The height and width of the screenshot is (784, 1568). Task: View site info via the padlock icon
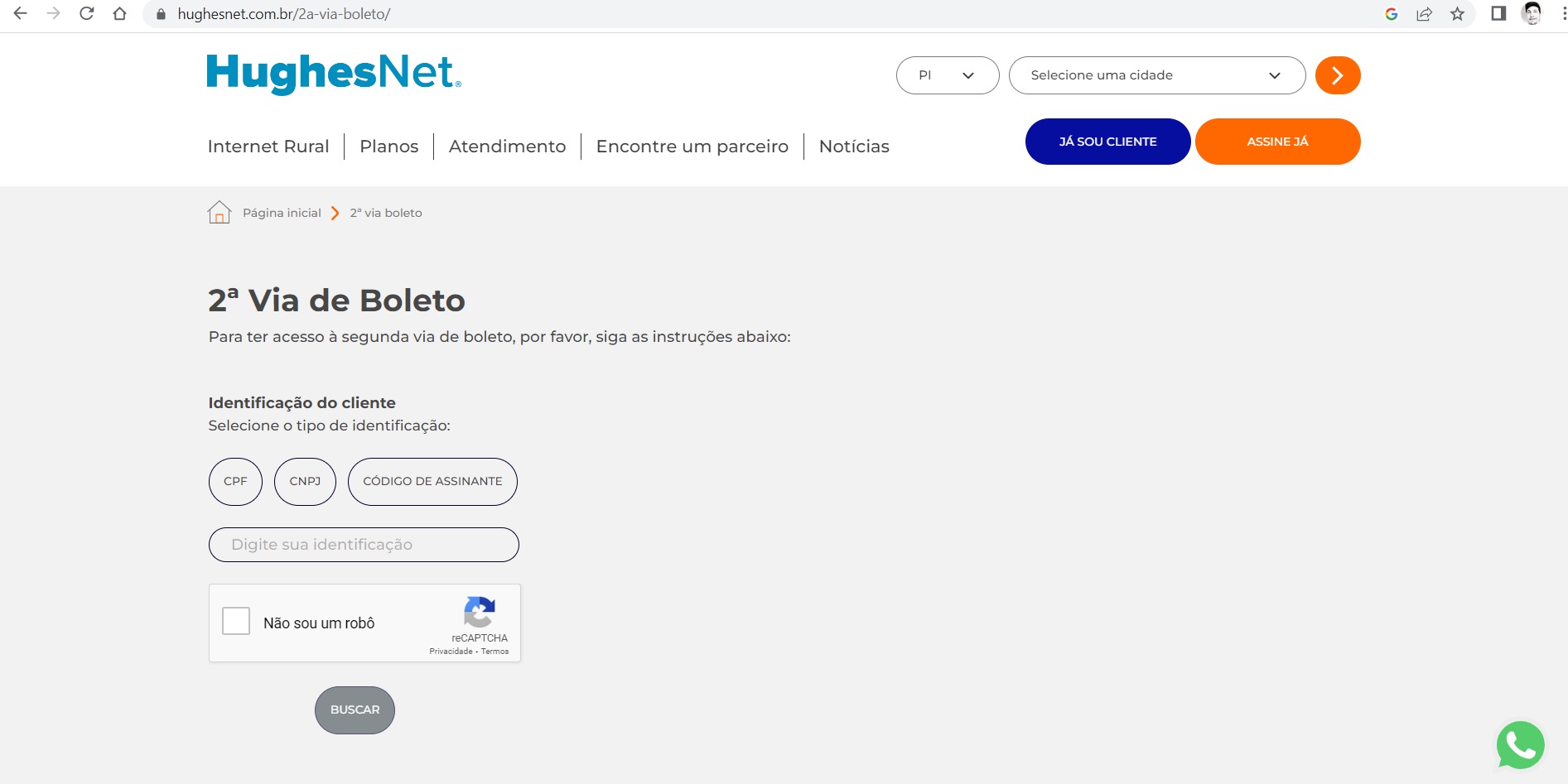click(161, 14)
